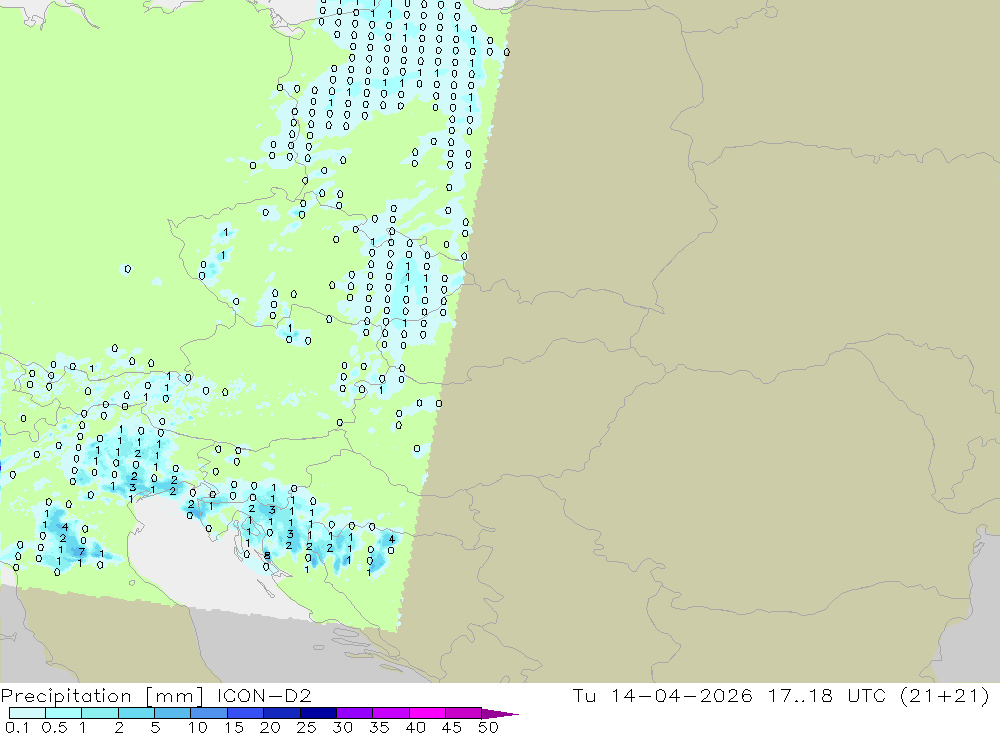
Task: Click the 1–2 mm legend color swatch
Action: [x=100, y=713]
